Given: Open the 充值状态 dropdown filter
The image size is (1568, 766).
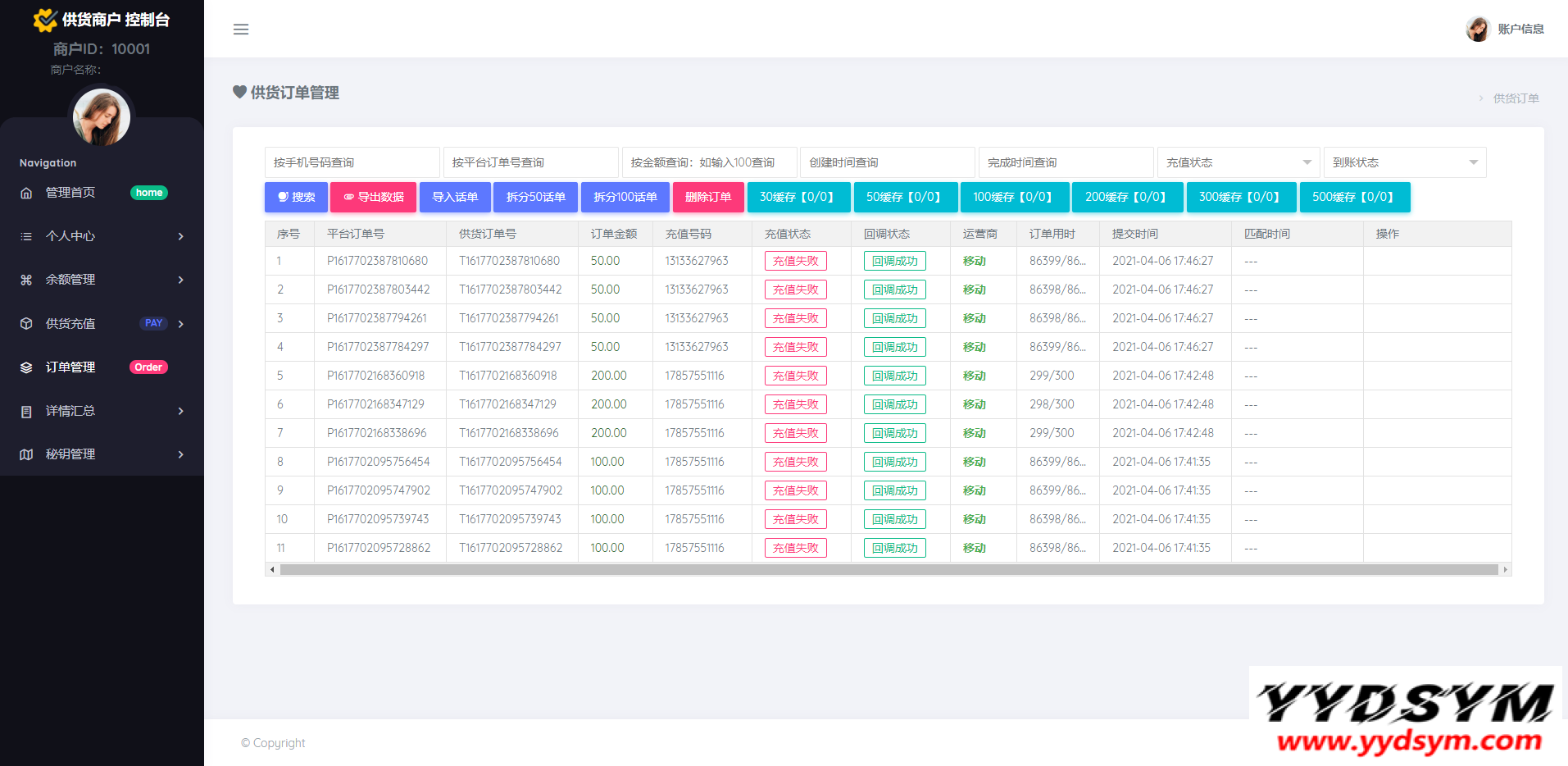Looking at the screenshot, I should pyautogui.click(x=1238, y=162).
